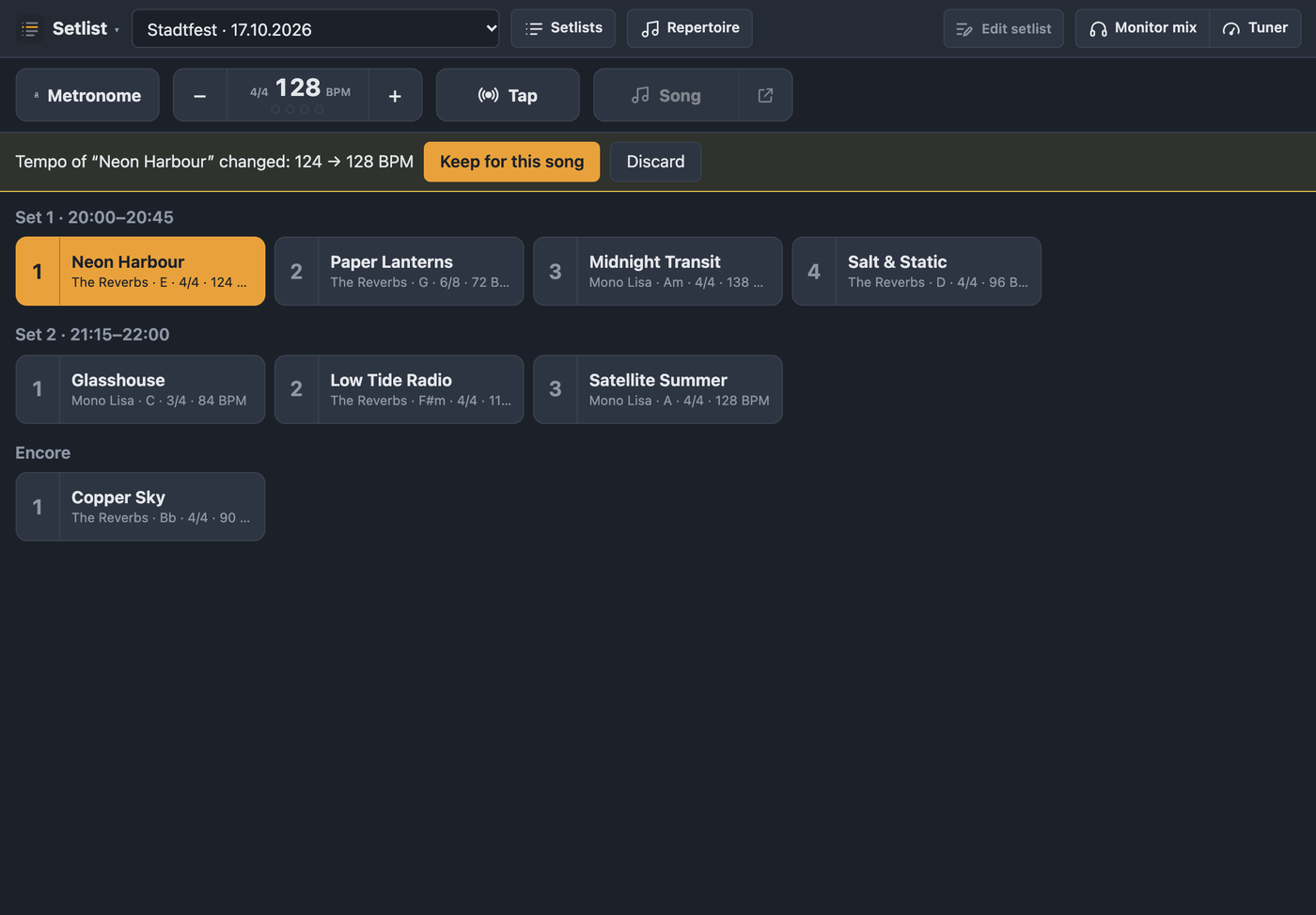
Task: Select Satellite Summer in Set 2
Action: pyautogui.click(x=657, y=389)
